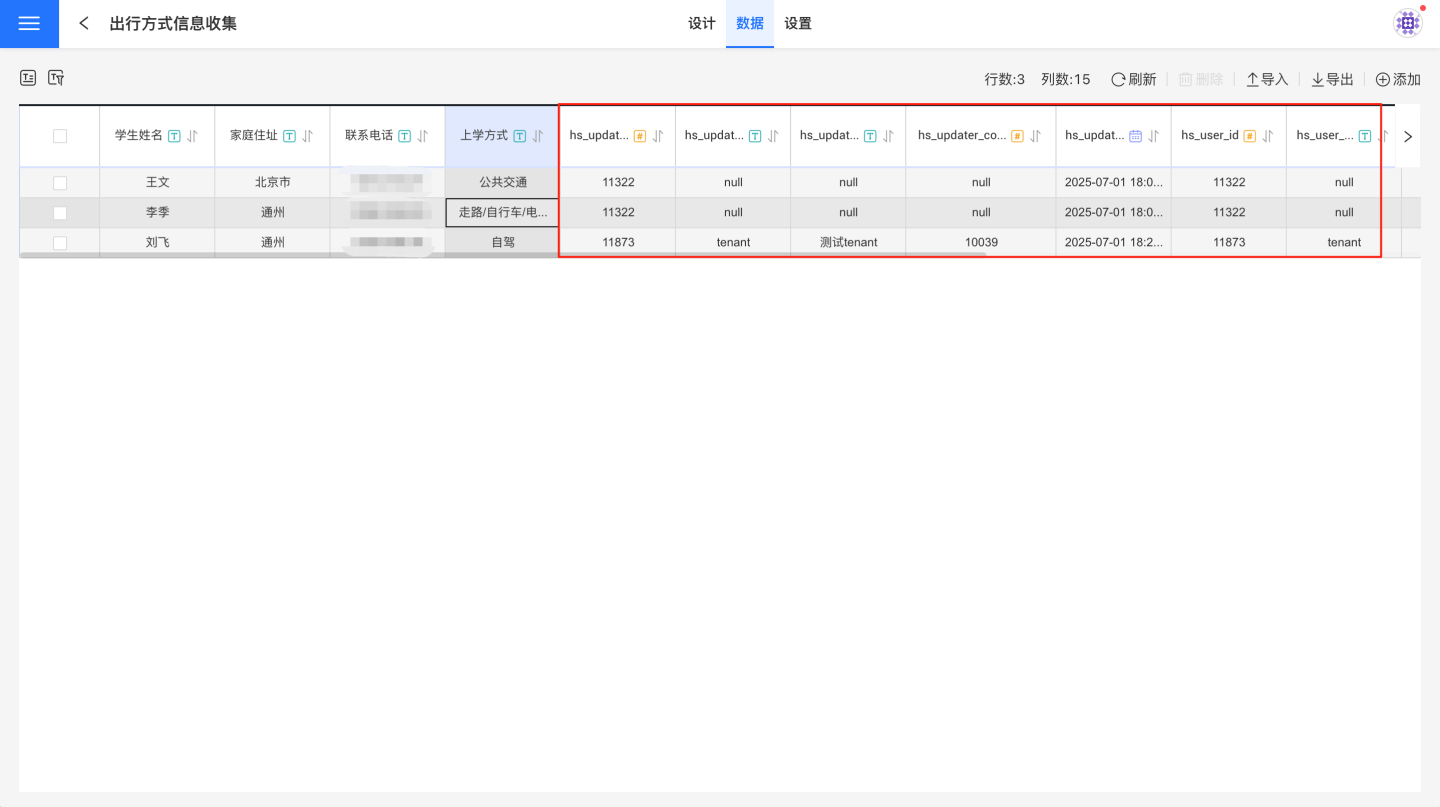Open the hamburger main menu
The width and height of the screenshot is (1440, 807).
pos(29,24)
